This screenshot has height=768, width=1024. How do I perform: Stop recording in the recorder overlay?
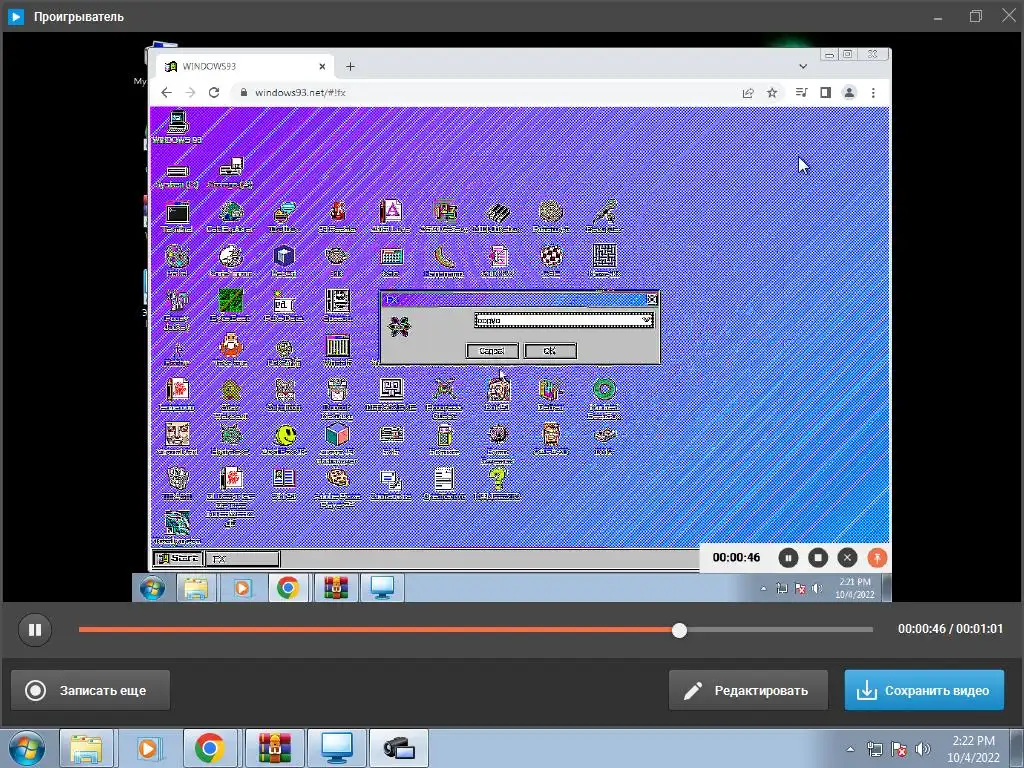tap(818, 558)
